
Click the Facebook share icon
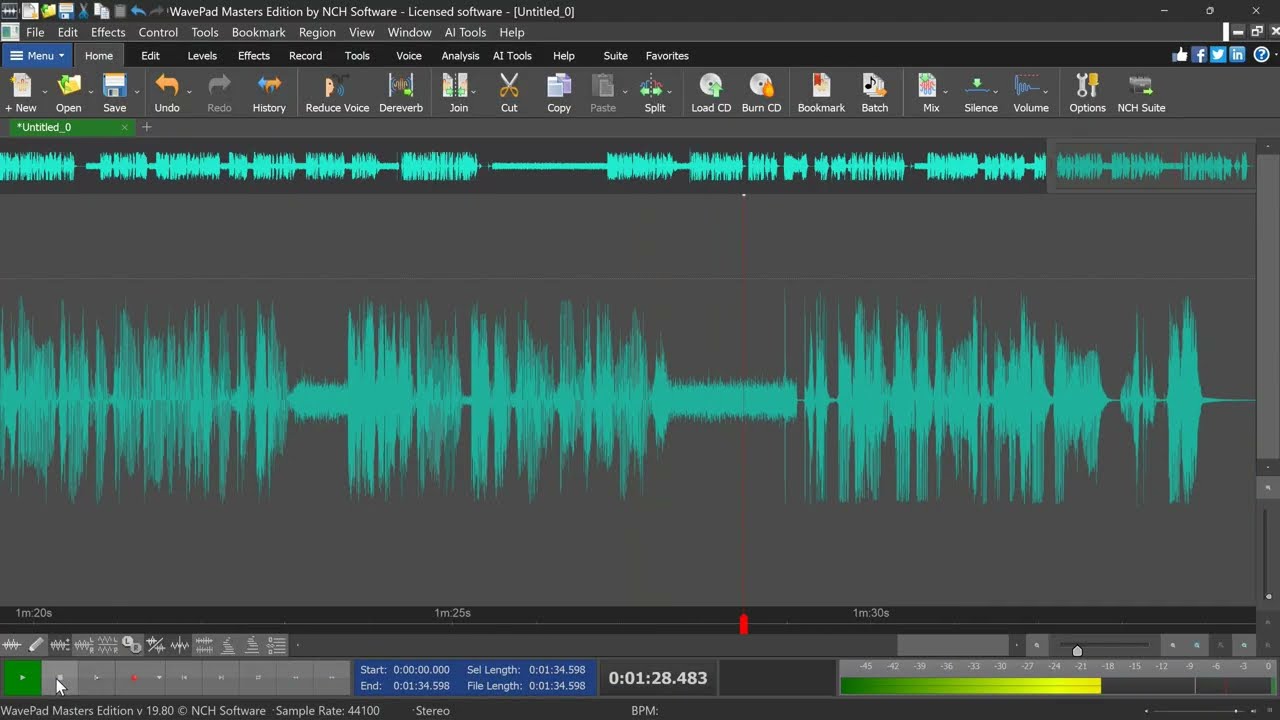(x=1199, y=55)
